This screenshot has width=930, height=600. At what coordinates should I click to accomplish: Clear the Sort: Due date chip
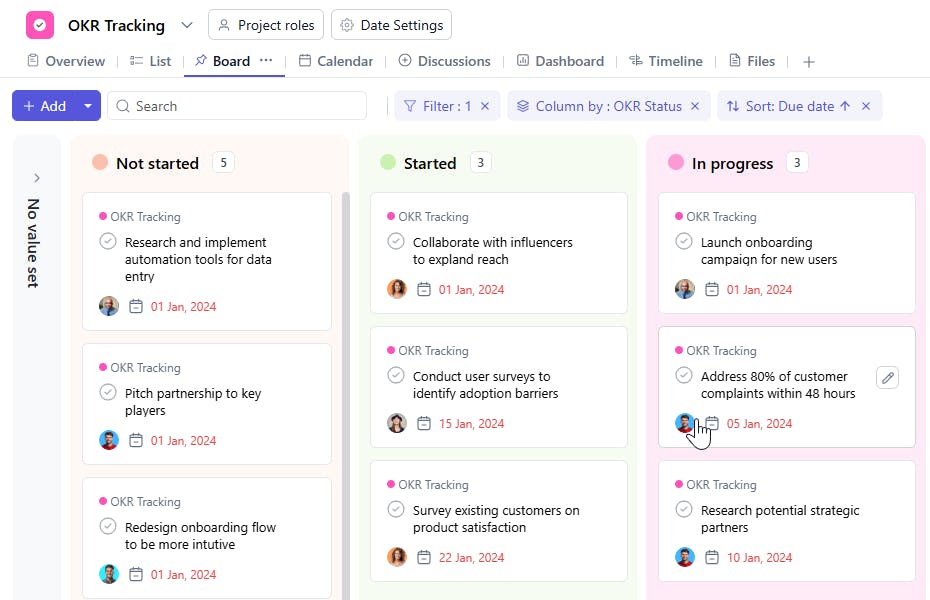(x=866, y=106)
